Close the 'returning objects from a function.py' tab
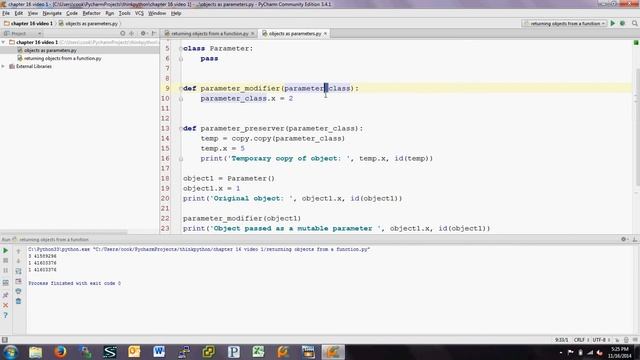Viewport: 640px width, 360px height. pos(253,33)
